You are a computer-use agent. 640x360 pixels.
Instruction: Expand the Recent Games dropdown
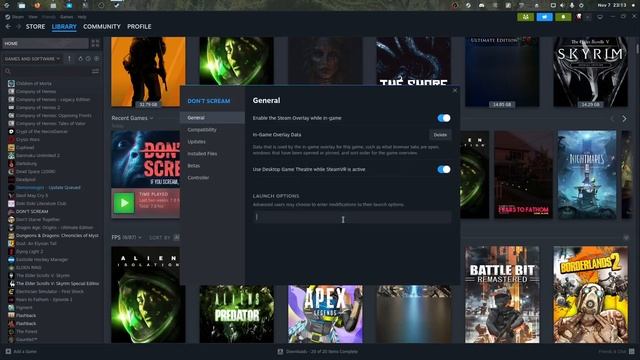coord(132,118)
